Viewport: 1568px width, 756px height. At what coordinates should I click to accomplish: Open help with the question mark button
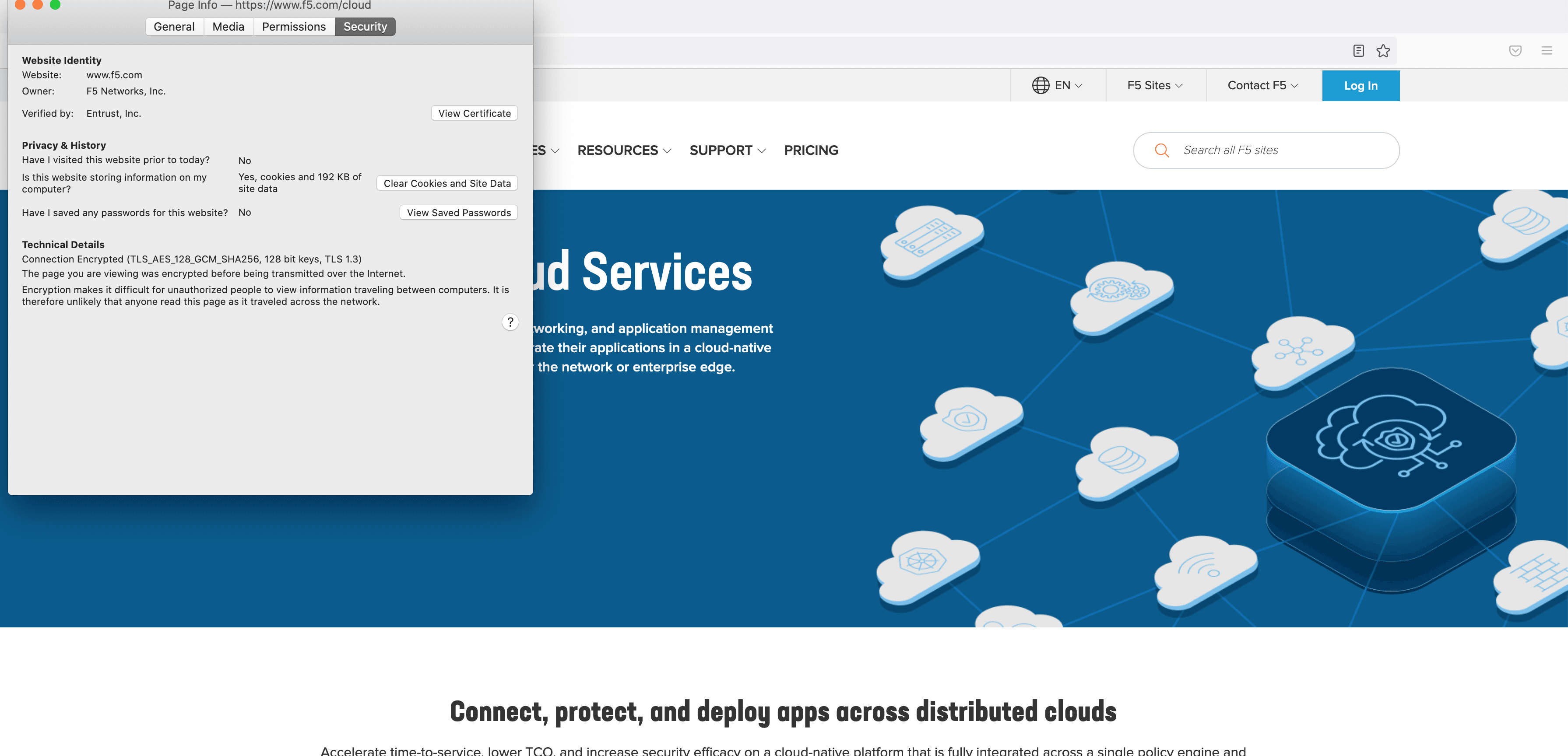pyautogui.click(x=510, y=322)
